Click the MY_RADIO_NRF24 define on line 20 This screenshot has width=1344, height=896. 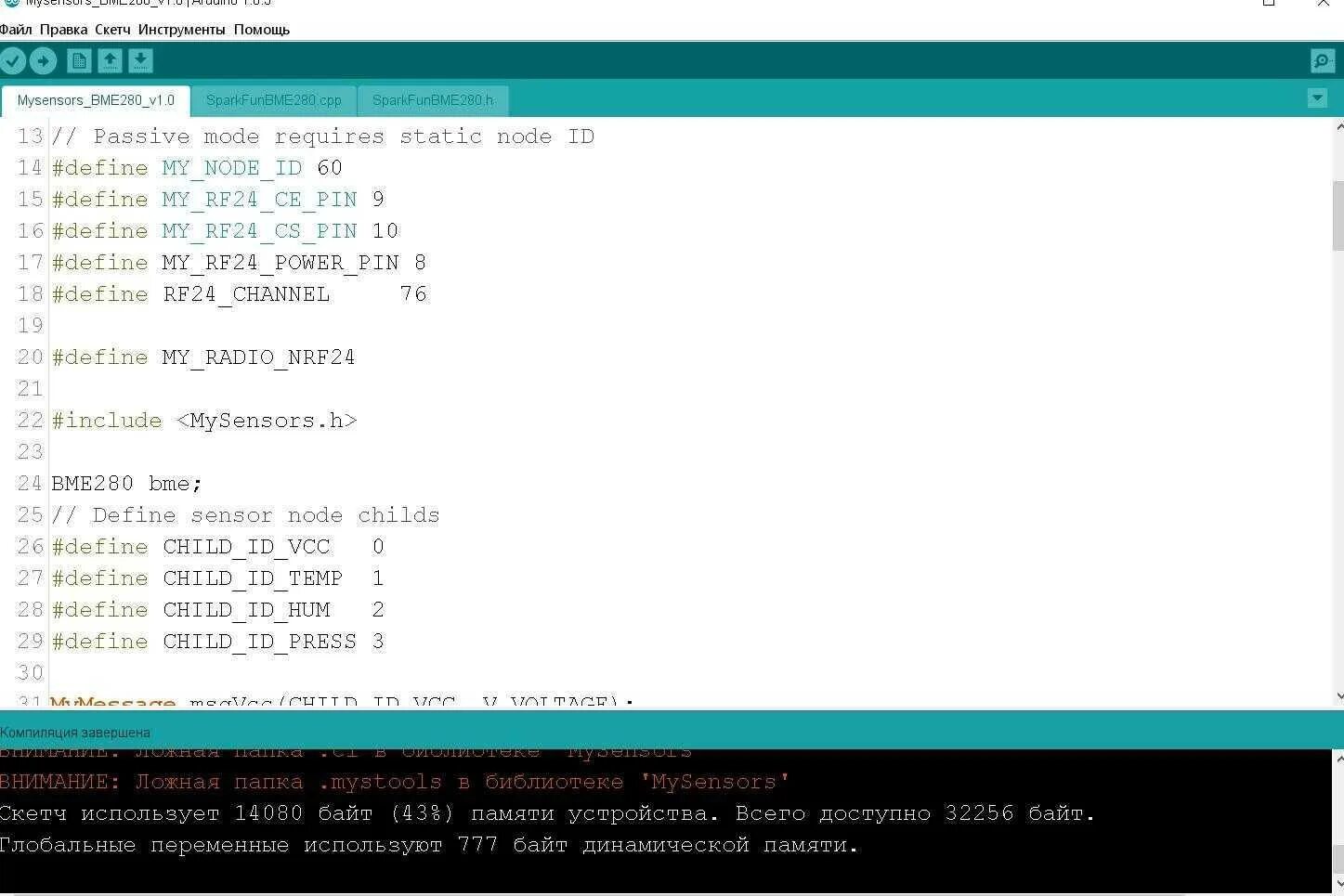point(259,357)
